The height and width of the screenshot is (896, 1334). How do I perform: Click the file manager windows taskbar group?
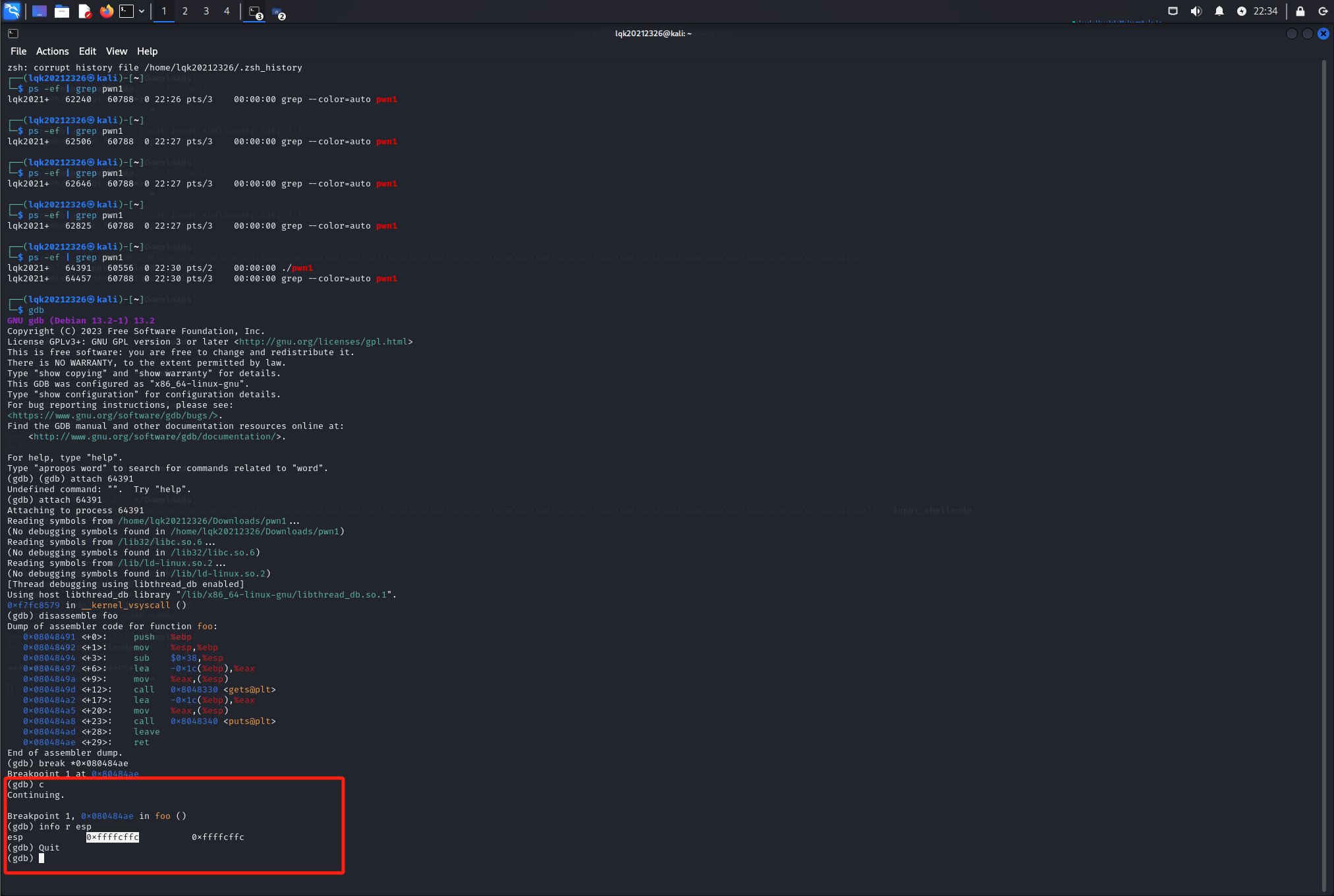277,12
